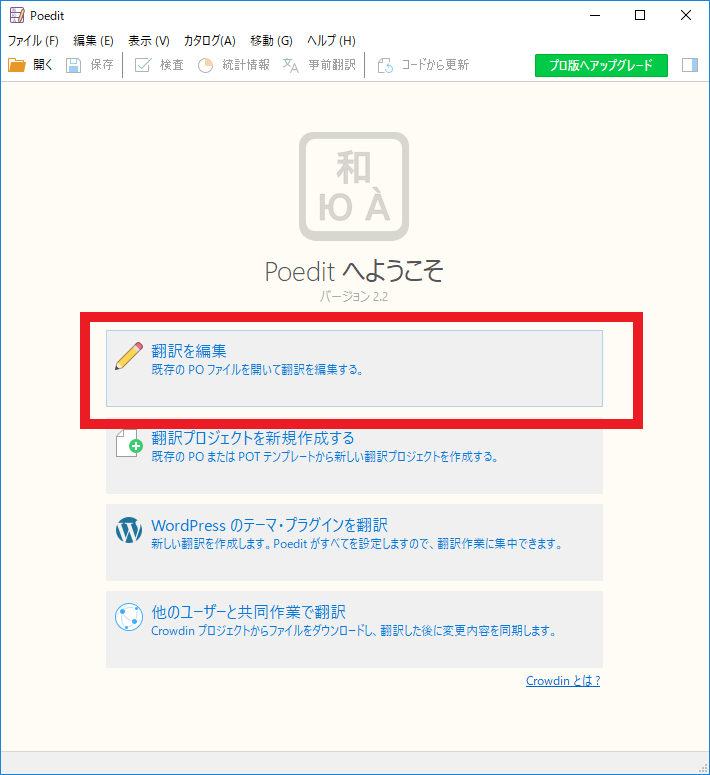Toggle the sidebar panel icon at toolbar right

(690, 65)
